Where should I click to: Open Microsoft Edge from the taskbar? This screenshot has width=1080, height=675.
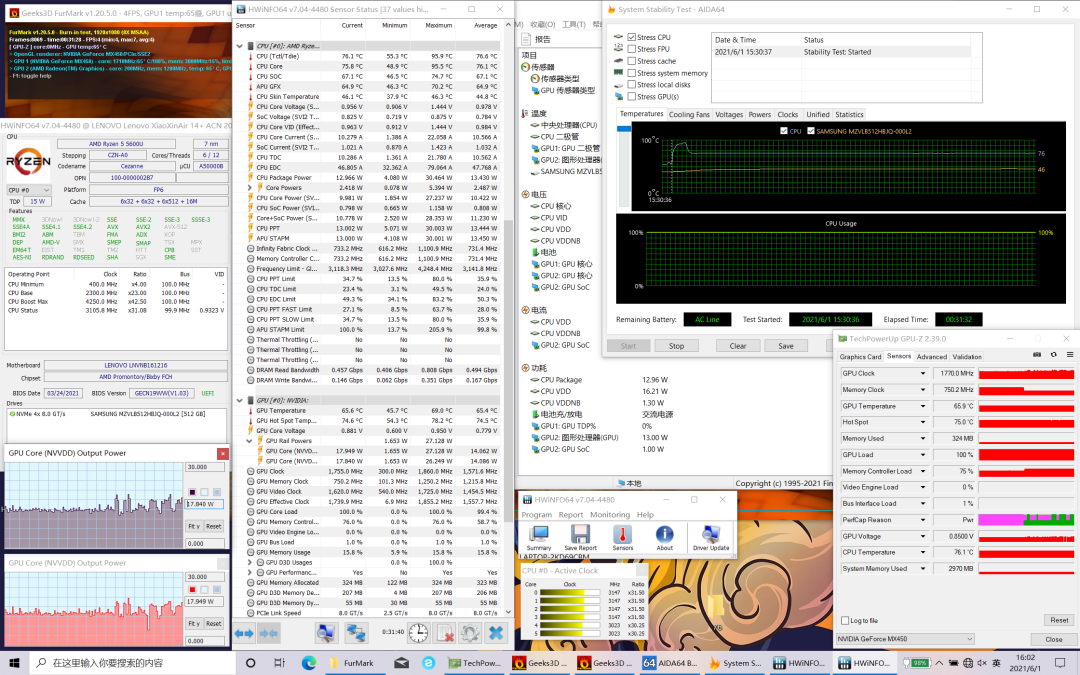click(308, 663)
